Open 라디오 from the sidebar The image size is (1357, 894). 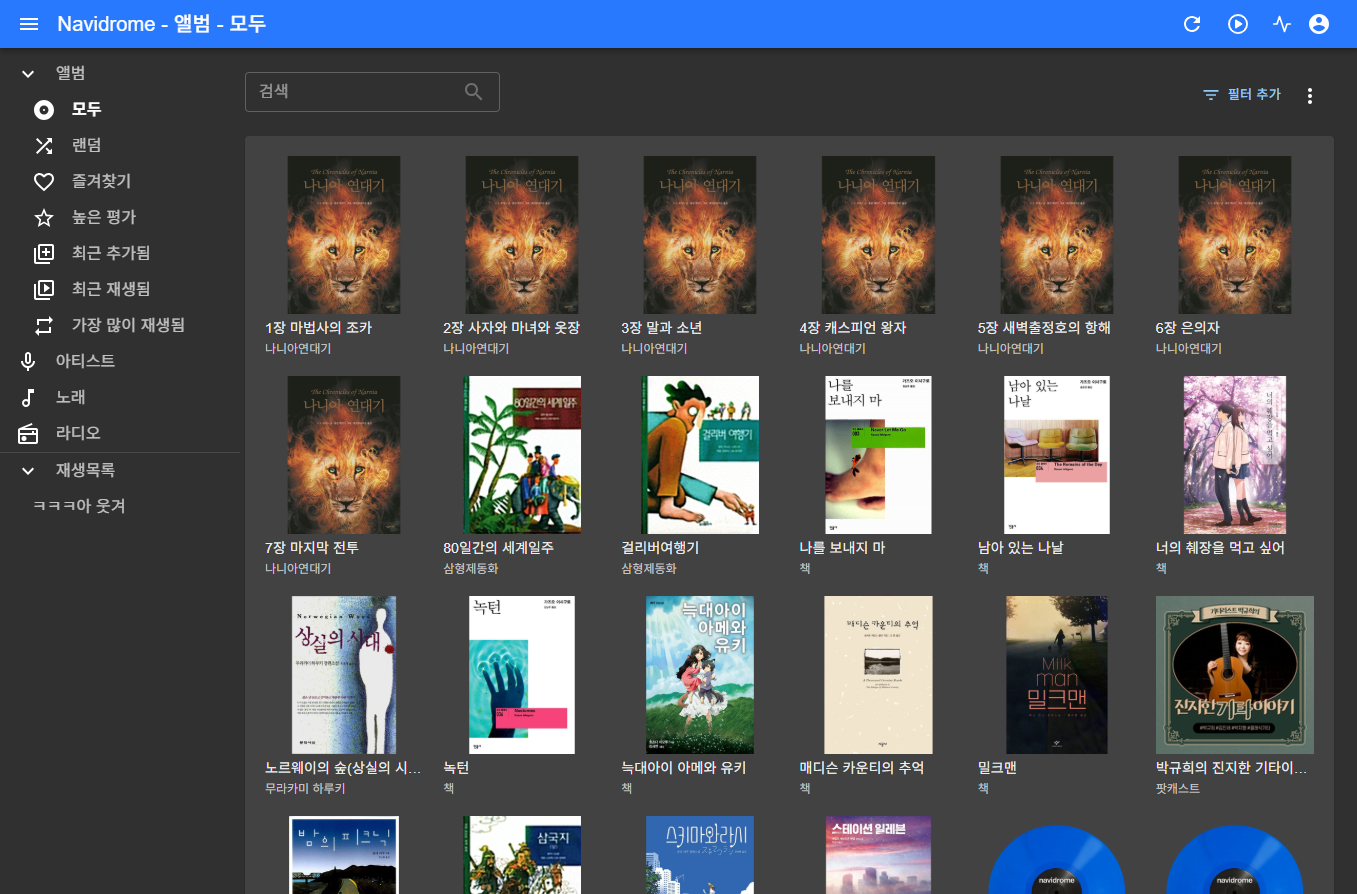[77, 434]
